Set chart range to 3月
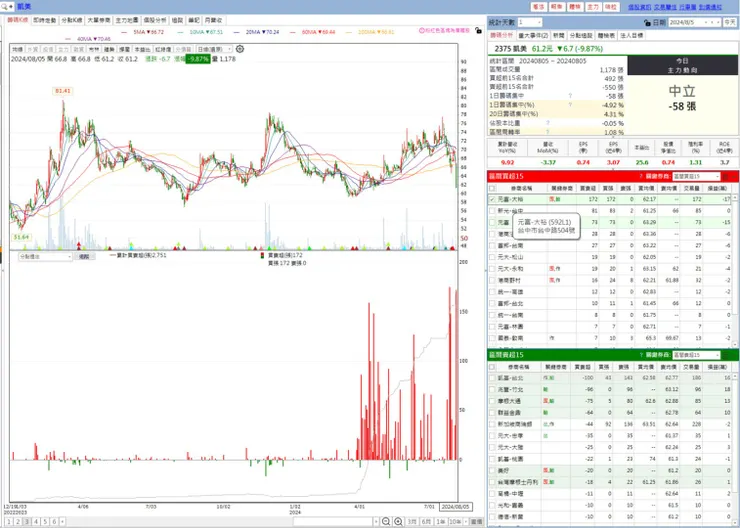 (x=412, y=521)
